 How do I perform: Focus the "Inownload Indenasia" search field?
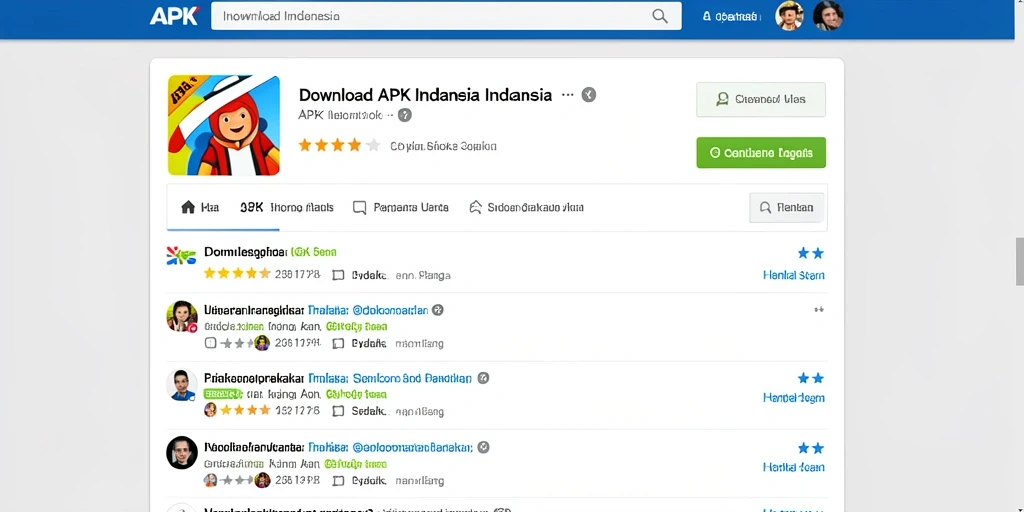(446, 16)
